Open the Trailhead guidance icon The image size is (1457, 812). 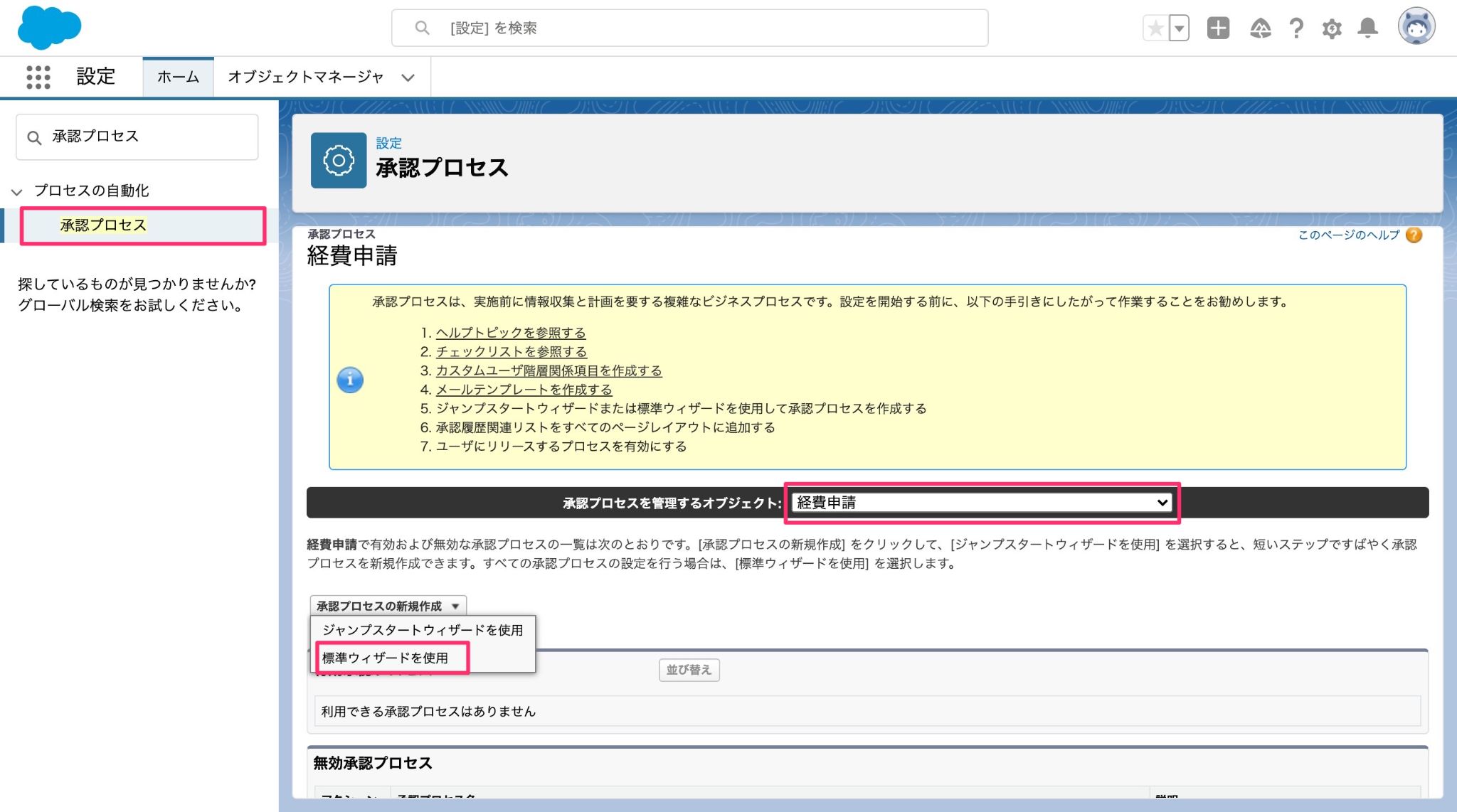coord(1260,28)
